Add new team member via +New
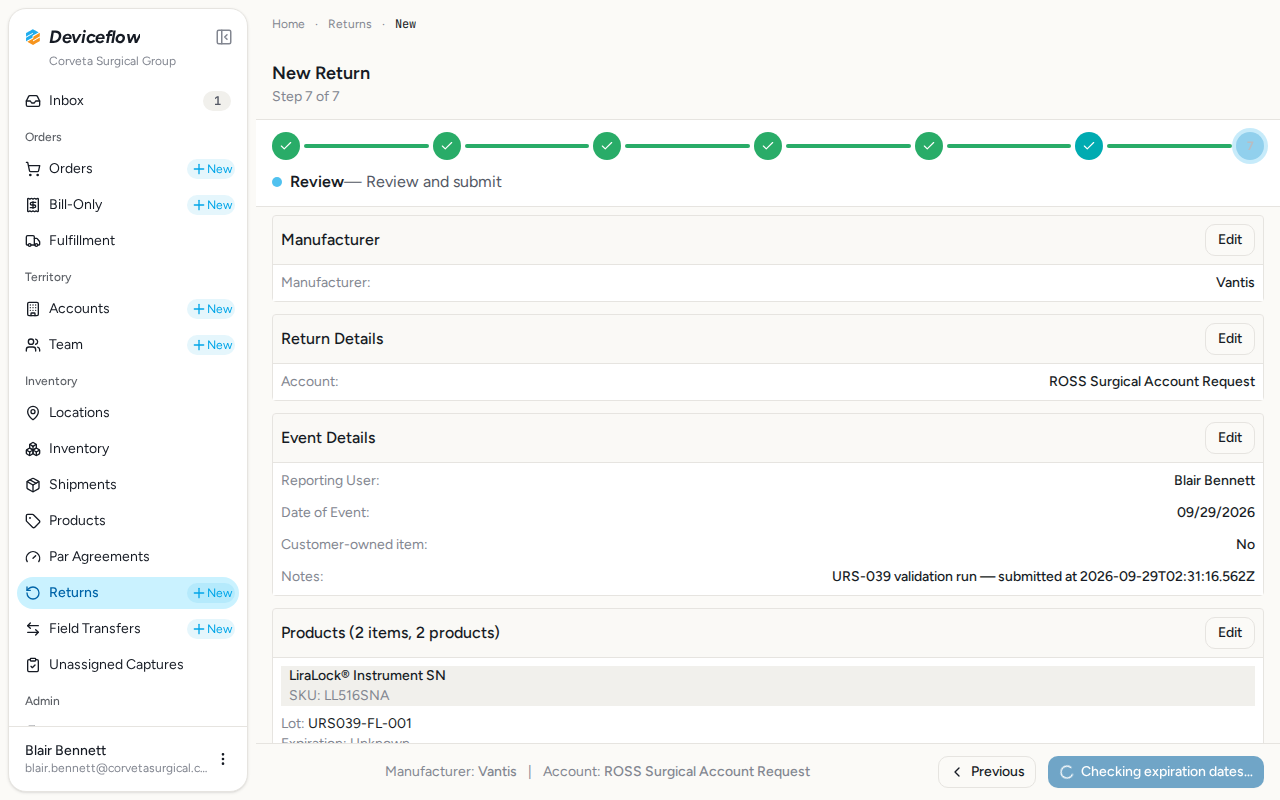The image size is (1280, 800). [x=212, y=345]
